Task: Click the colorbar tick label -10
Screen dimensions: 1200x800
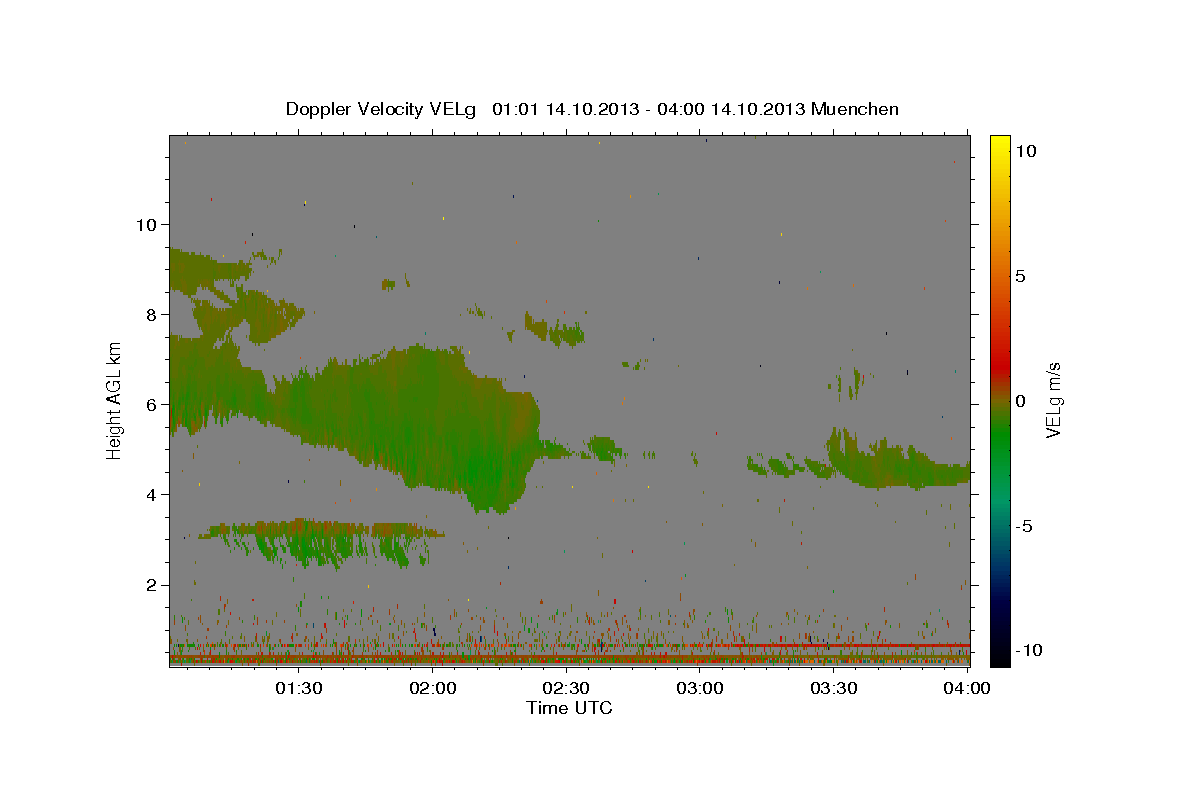Action: (1030, 650)
